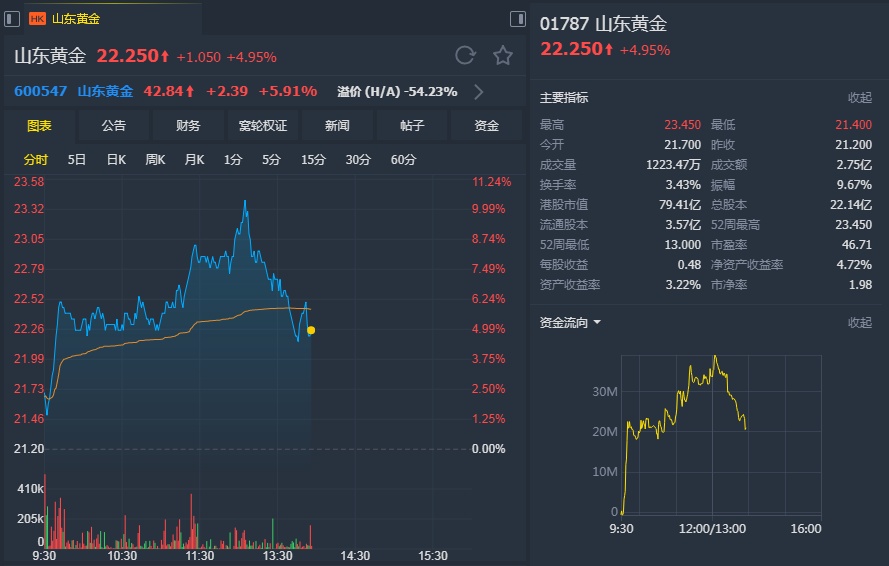Select the 日K chart period
The height and width of the screenshot is (566, 889).
(x=116, y=160)
